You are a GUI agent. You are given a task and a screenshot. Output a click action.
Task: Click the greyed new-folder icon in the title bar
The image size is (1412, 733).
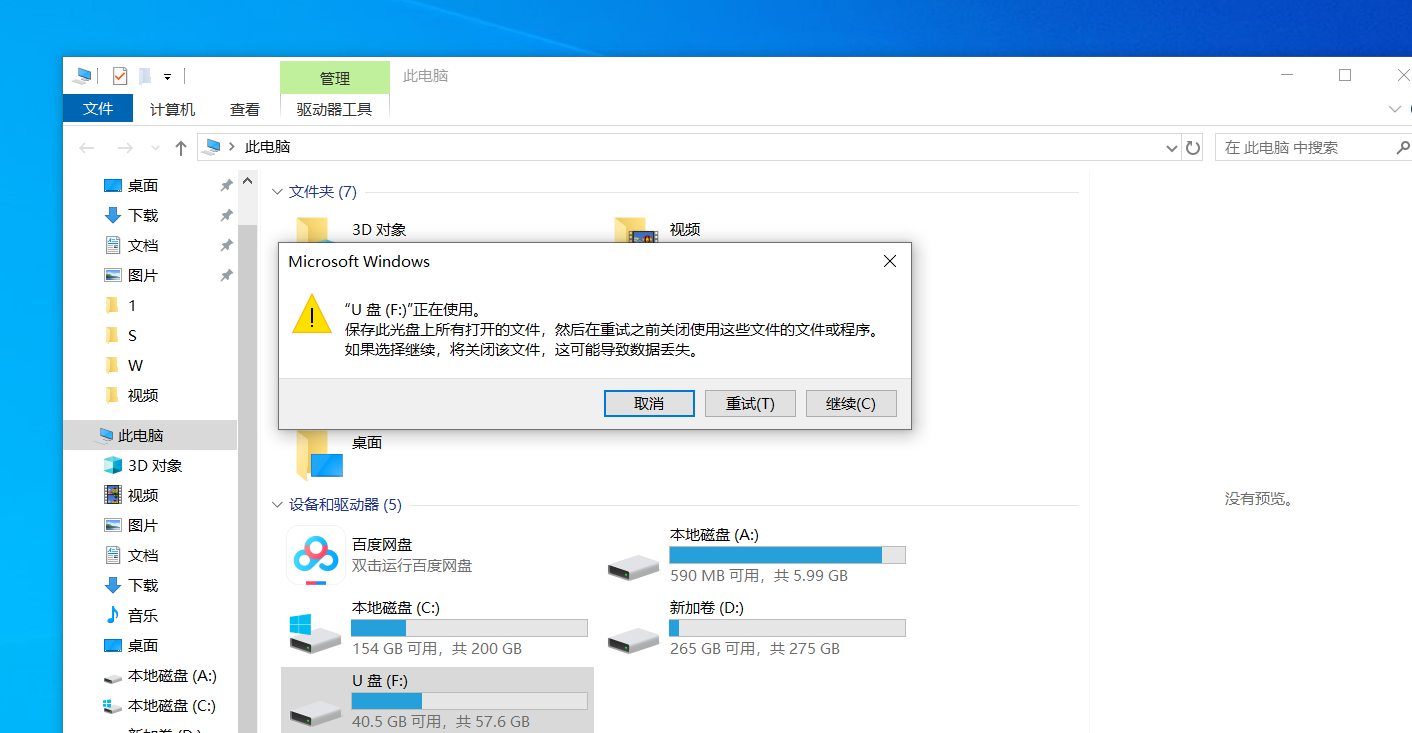[145, 76]
